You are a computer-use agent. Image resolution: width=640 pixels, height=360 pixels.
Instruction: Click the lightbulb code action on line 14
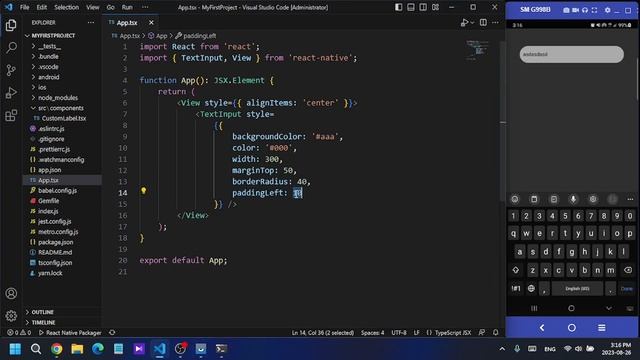(x=143, y=191)
